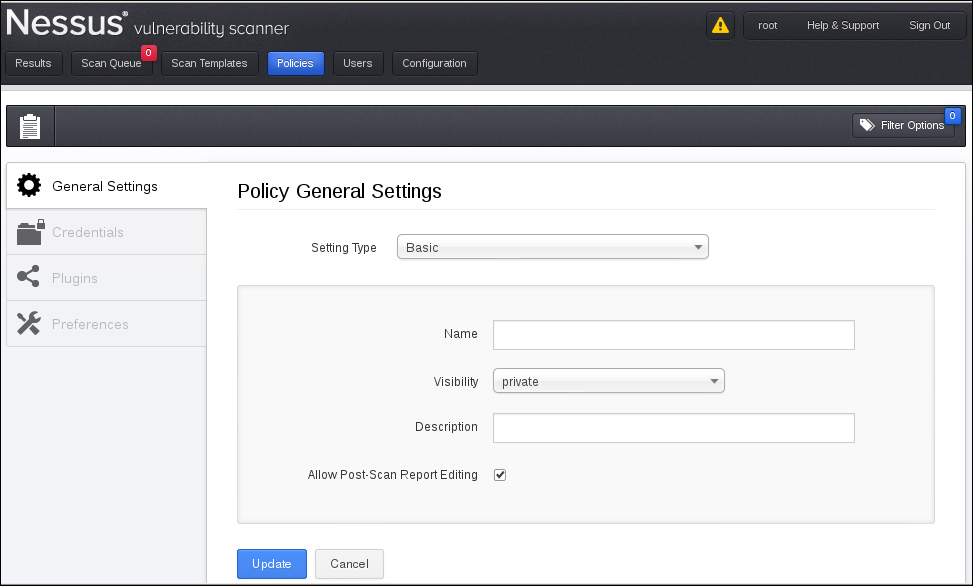Click the yellow warning triangle icon

720,25
